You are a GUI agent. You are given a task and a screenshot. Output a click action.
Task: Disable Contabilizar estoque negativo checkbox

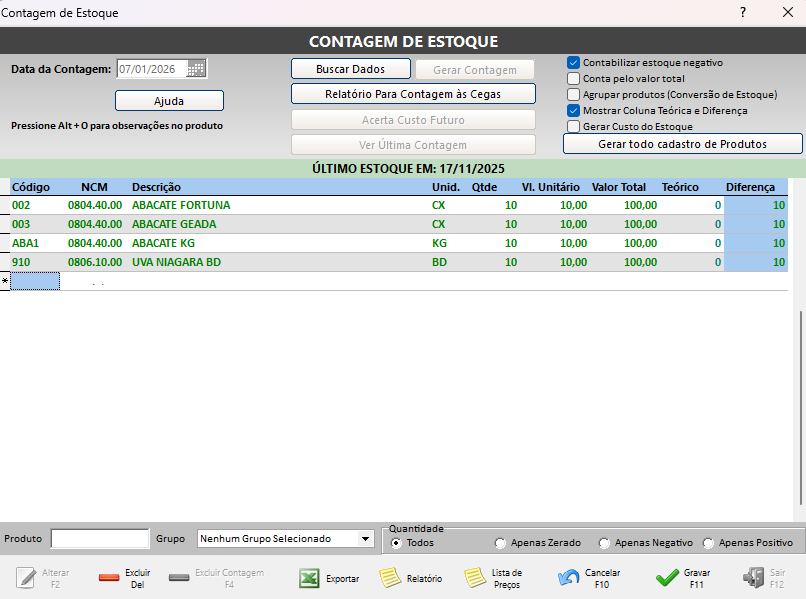[x=574, y=62]
